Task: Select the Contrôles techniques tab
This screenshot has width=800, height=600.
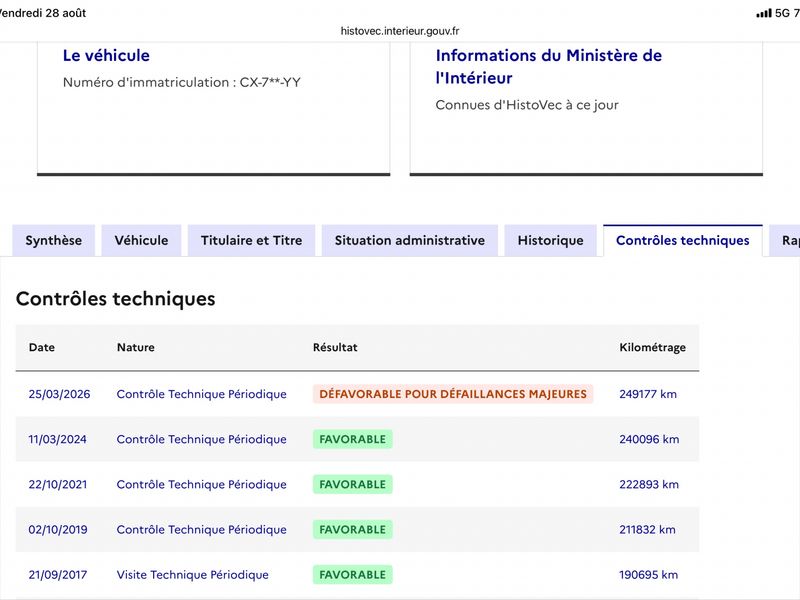Action: [683, 240]
